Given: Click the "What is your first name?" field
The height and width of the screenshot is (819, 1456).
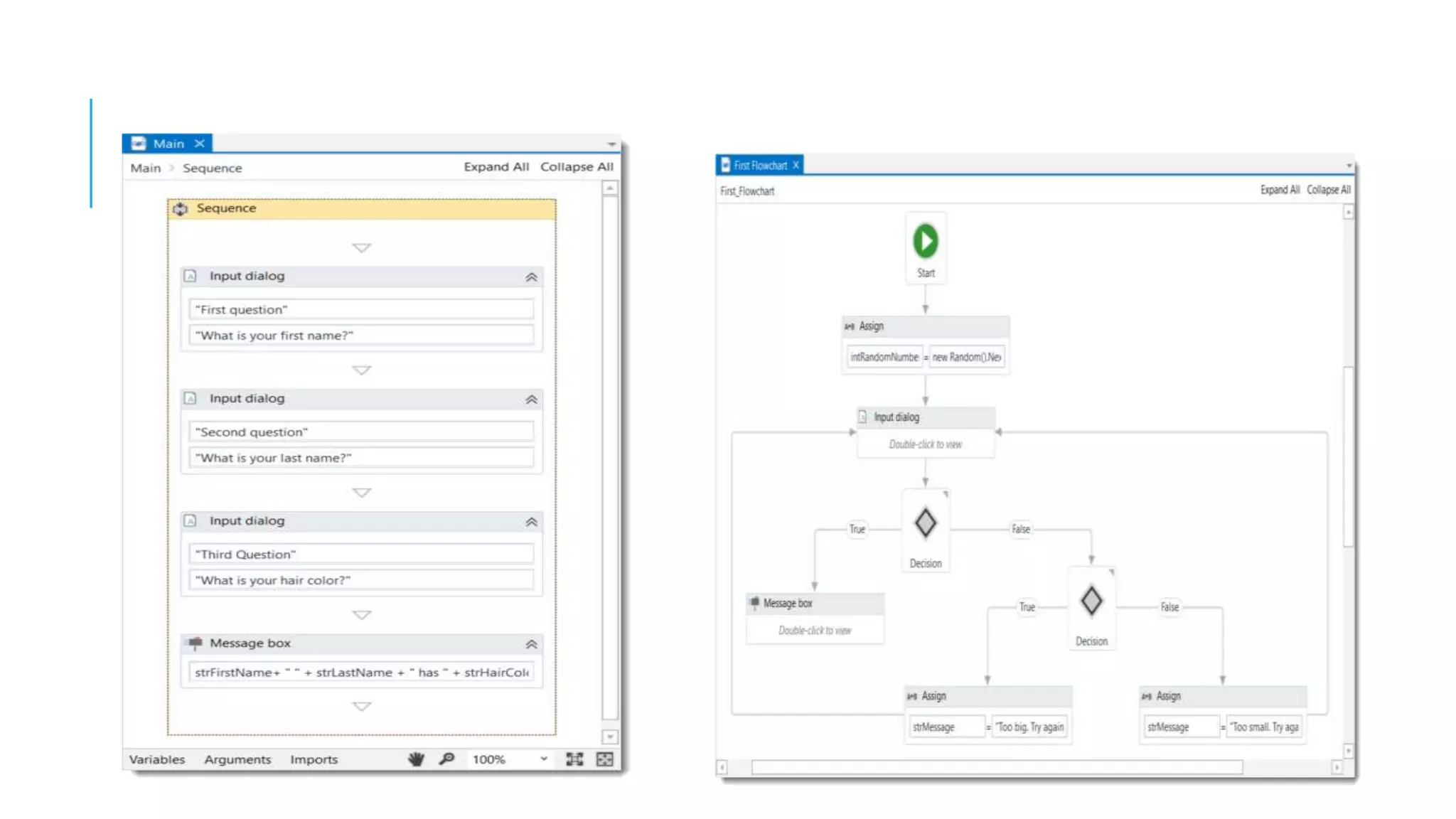Looking at the screenshot, I should [x=361, y=336].
